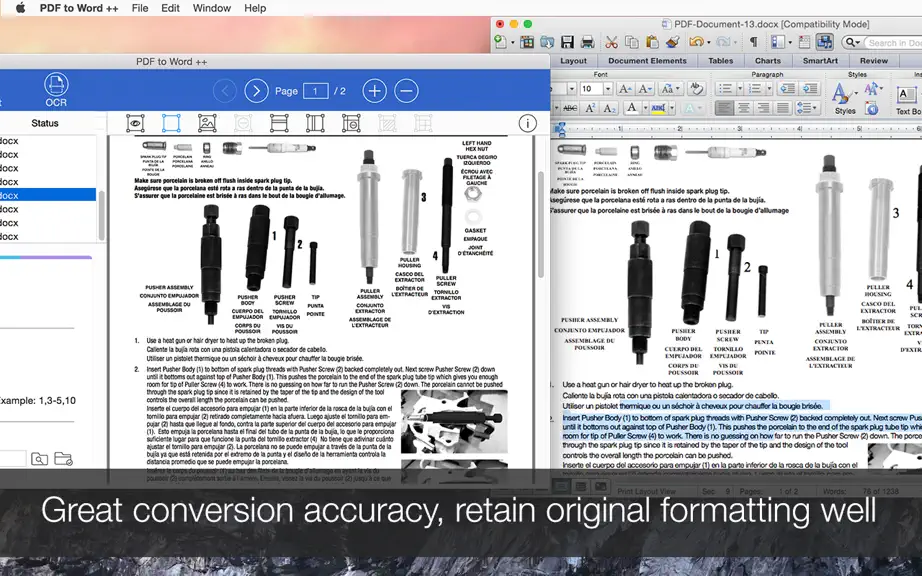Click the Search in Document field
Viewport: 922px width, 576px height.
[x=893, y=42]
